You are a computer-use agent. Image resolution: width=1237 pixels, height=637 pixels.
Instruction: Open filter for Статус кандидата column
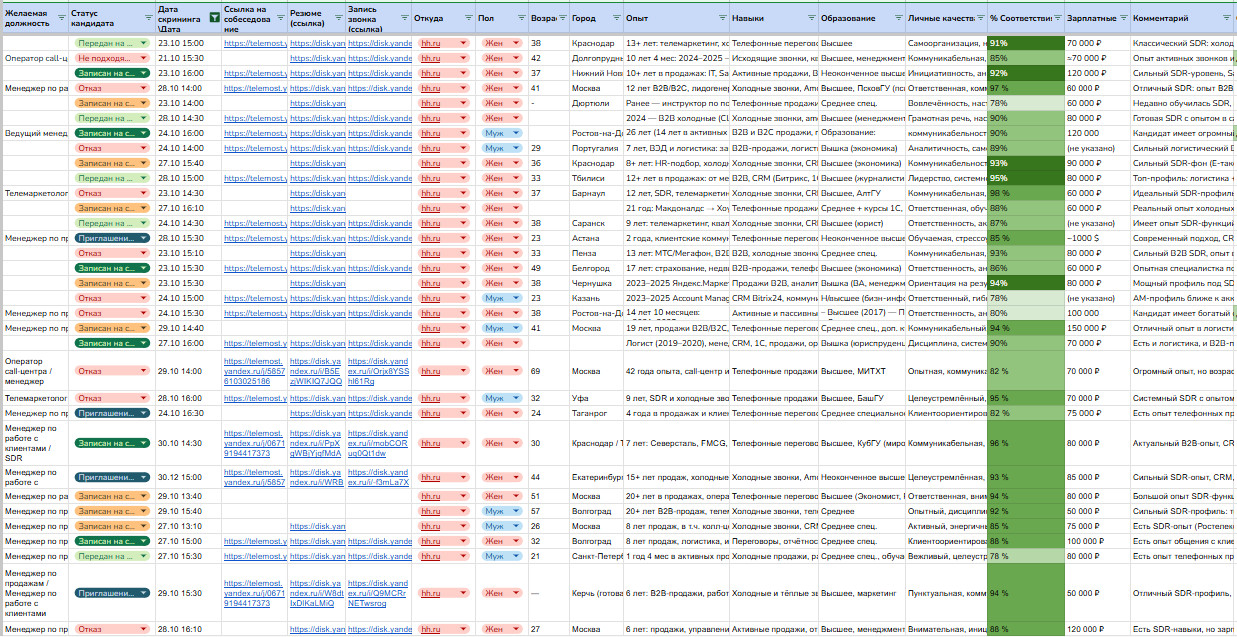click(147, 19)
